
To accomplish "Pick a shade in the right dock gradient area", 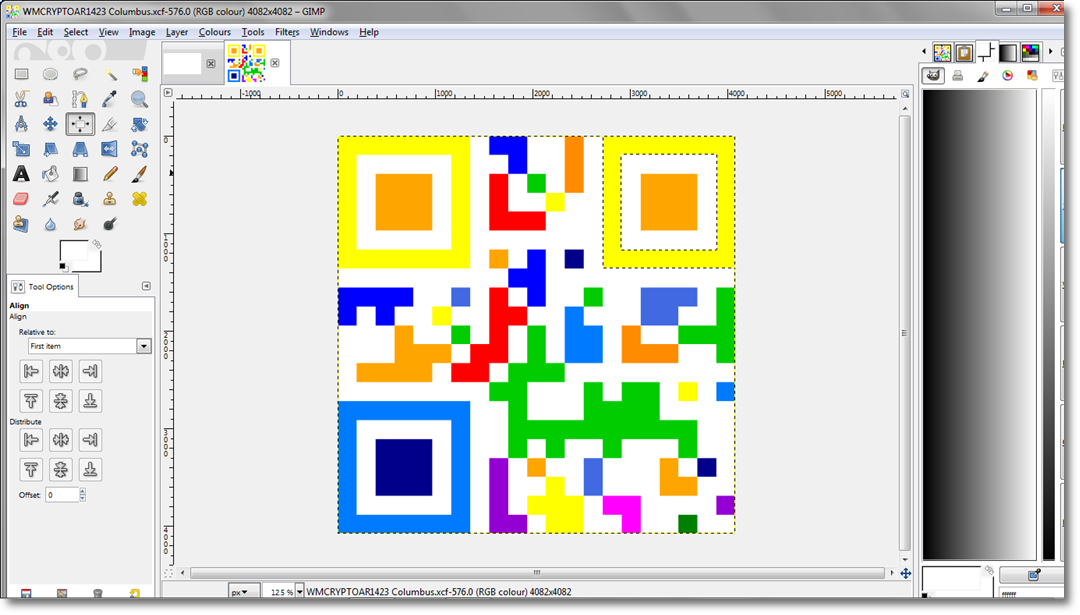I will 979,324.
